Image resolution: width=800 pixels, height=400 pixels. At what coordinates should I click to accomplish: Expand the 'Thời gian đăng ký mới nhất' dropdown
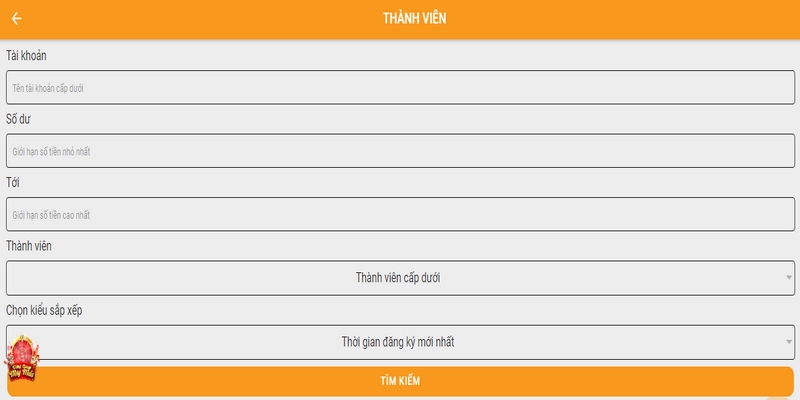point(398,343)
